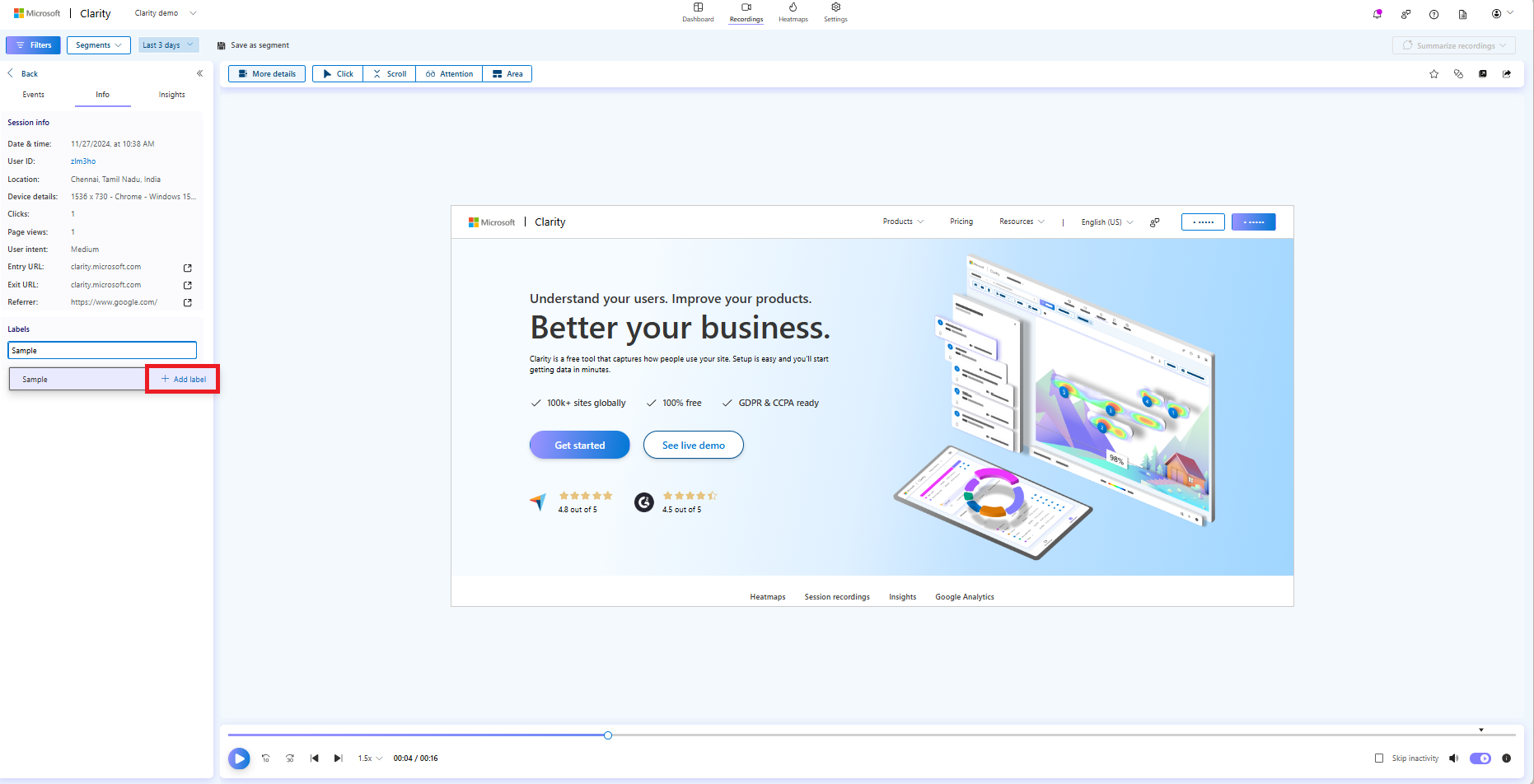
Task: Open Settings tab
Action: (835, 12)
